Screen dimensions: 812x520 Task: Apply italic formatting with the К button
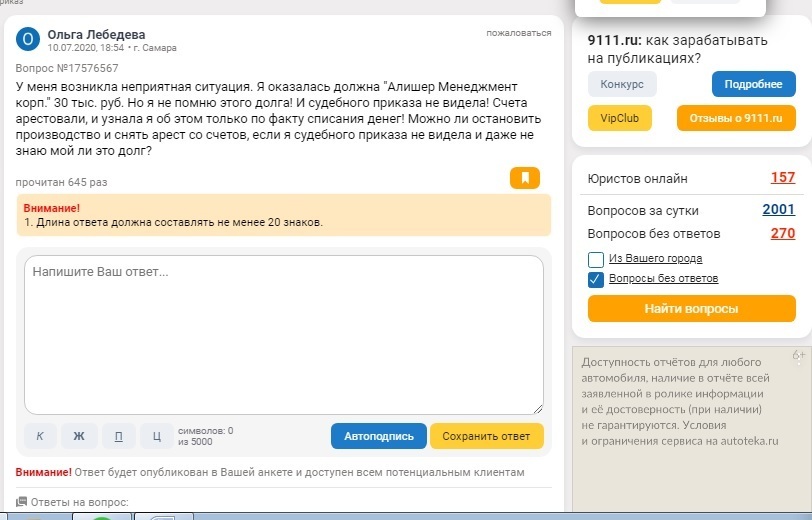pos(40,436)
